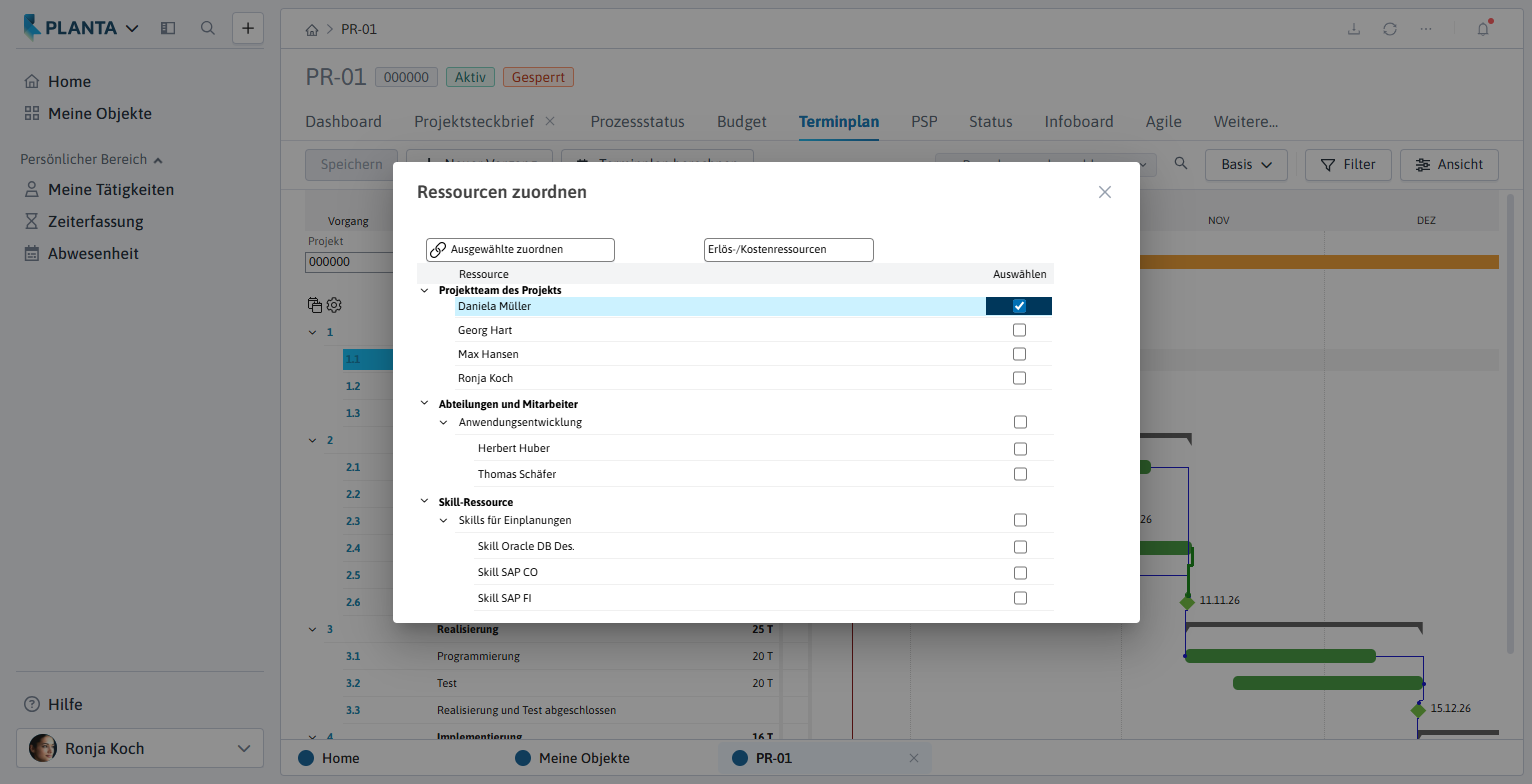Viewport: 1532px width, 784px height.
Task: Open the notifications bell
Action: [x=1483, y=29]
